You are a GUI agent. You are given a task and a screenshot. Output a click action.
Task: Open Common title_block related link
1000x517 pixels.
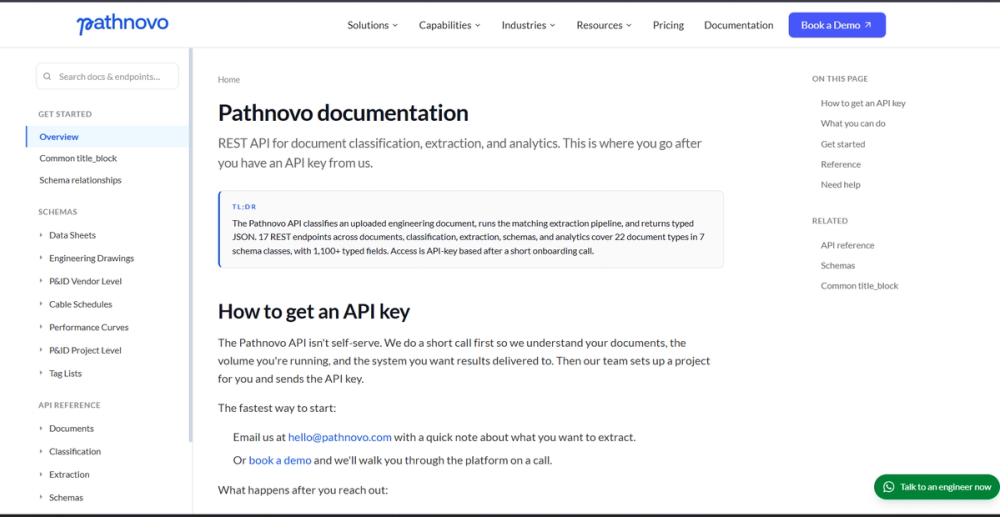click(x=859, y=286)
